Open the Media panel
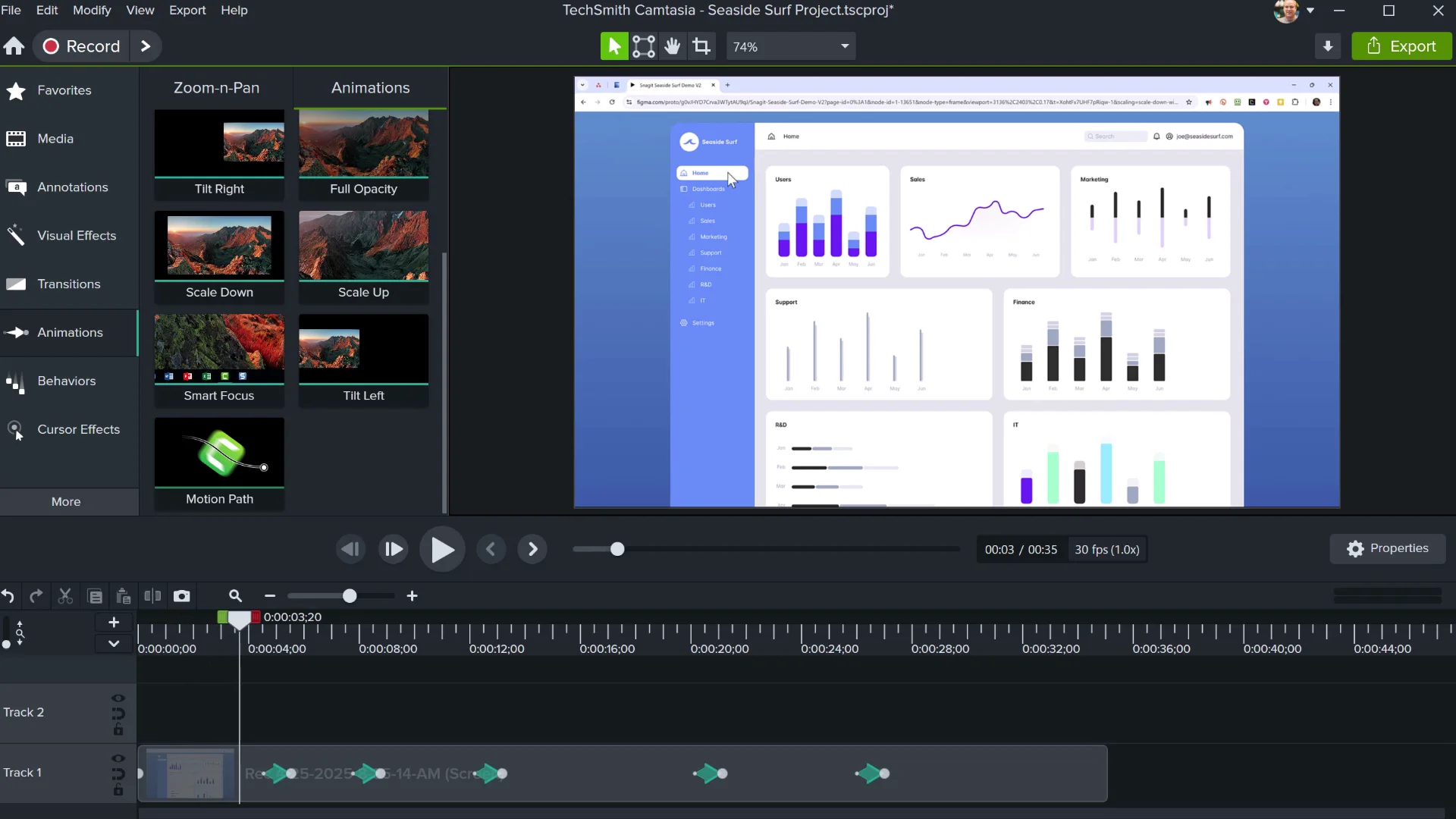Image resolution: width=1456 pixels, height=819 pixels. [56, 139]
